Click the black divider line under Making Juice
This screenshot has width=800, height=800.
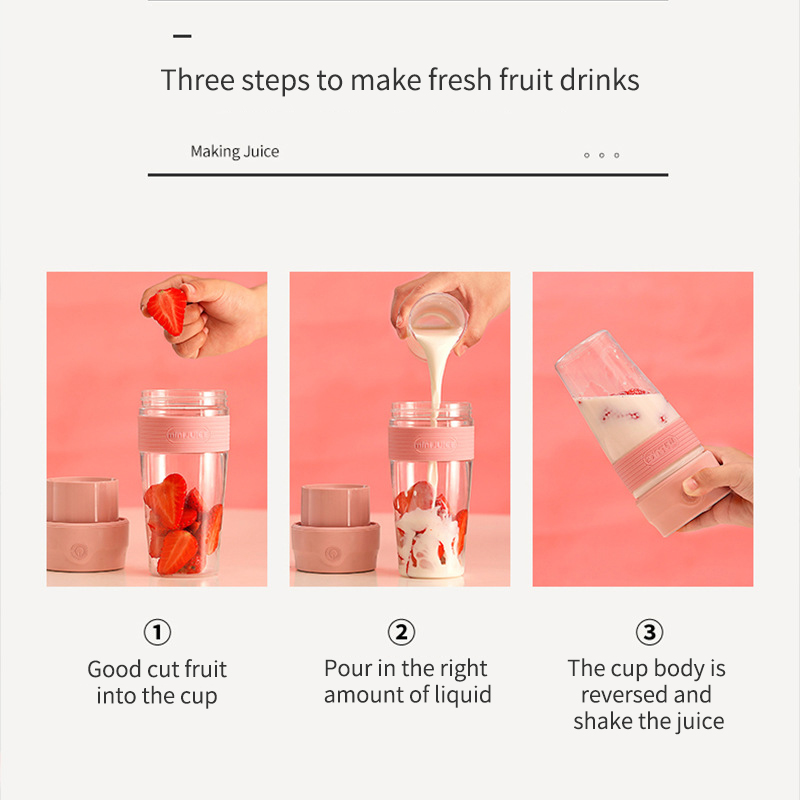408,175
